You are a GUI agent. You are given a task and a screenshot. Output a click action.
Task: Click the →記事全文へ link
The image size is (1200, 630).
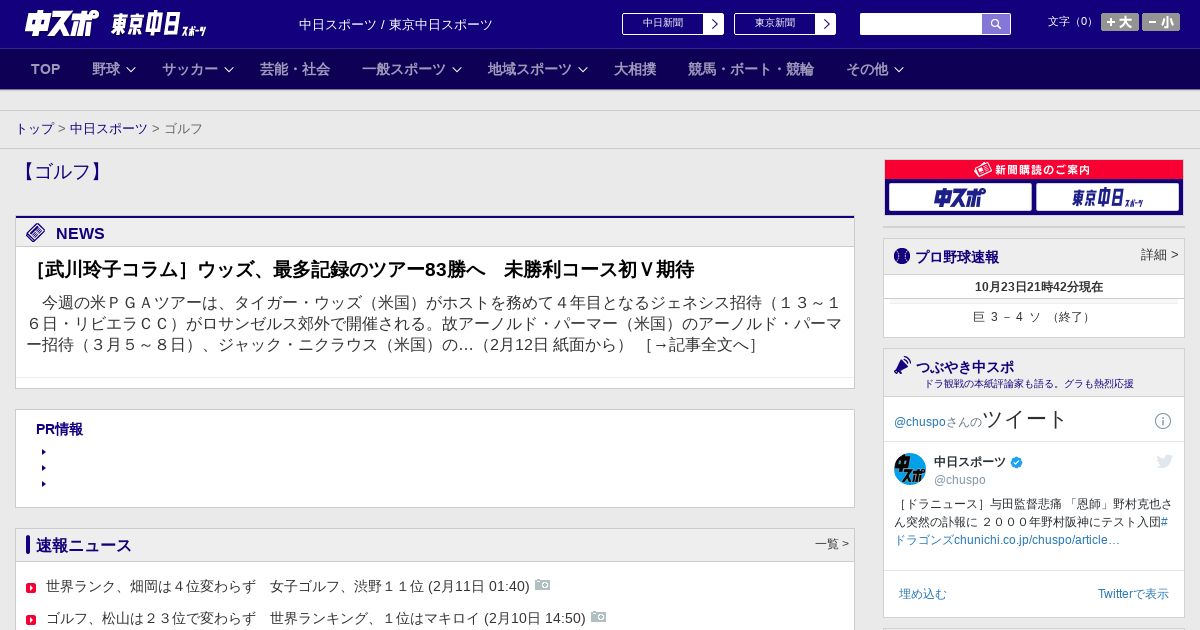(x=701, y=345)
